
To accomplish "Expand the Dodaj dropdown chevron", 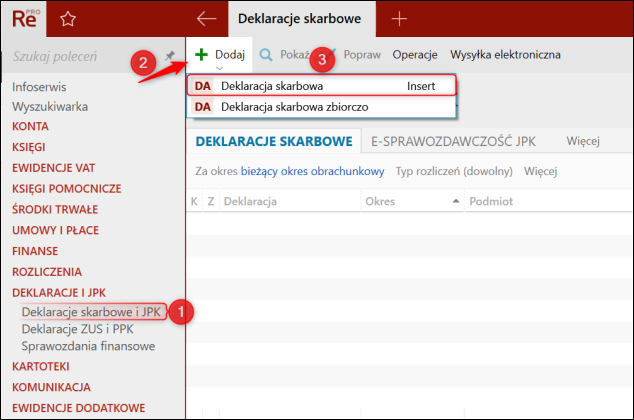I will pyautogui.click(x=220, y=68).
